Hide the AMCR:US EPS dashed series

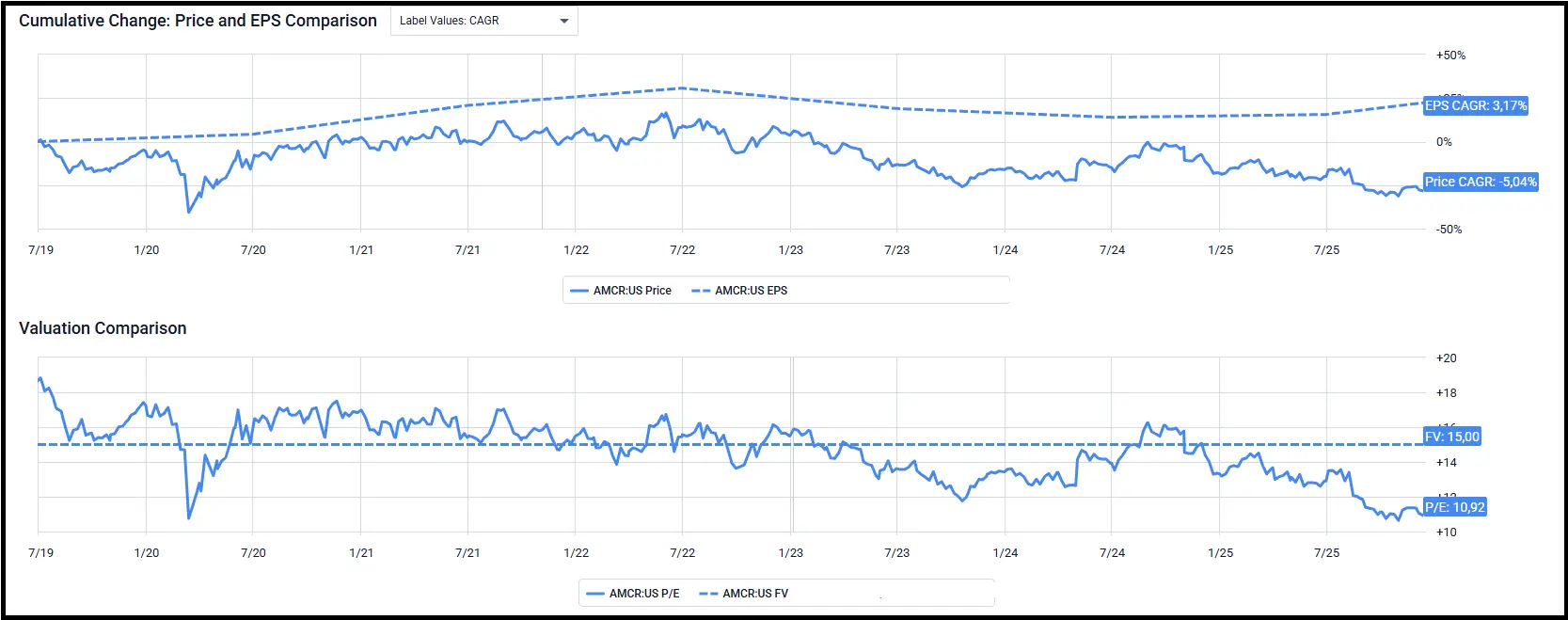740,291
